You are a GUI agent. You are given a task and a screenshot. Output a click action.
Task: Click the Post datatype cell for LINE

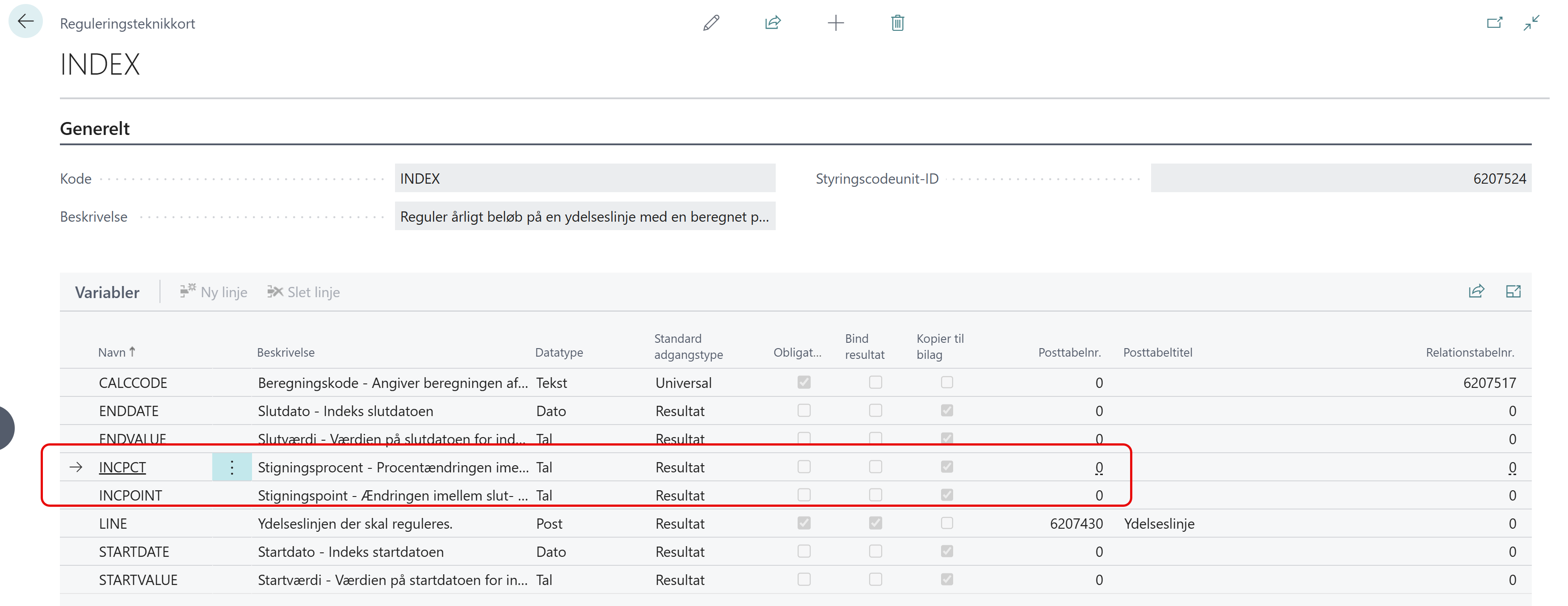point(549,524)
